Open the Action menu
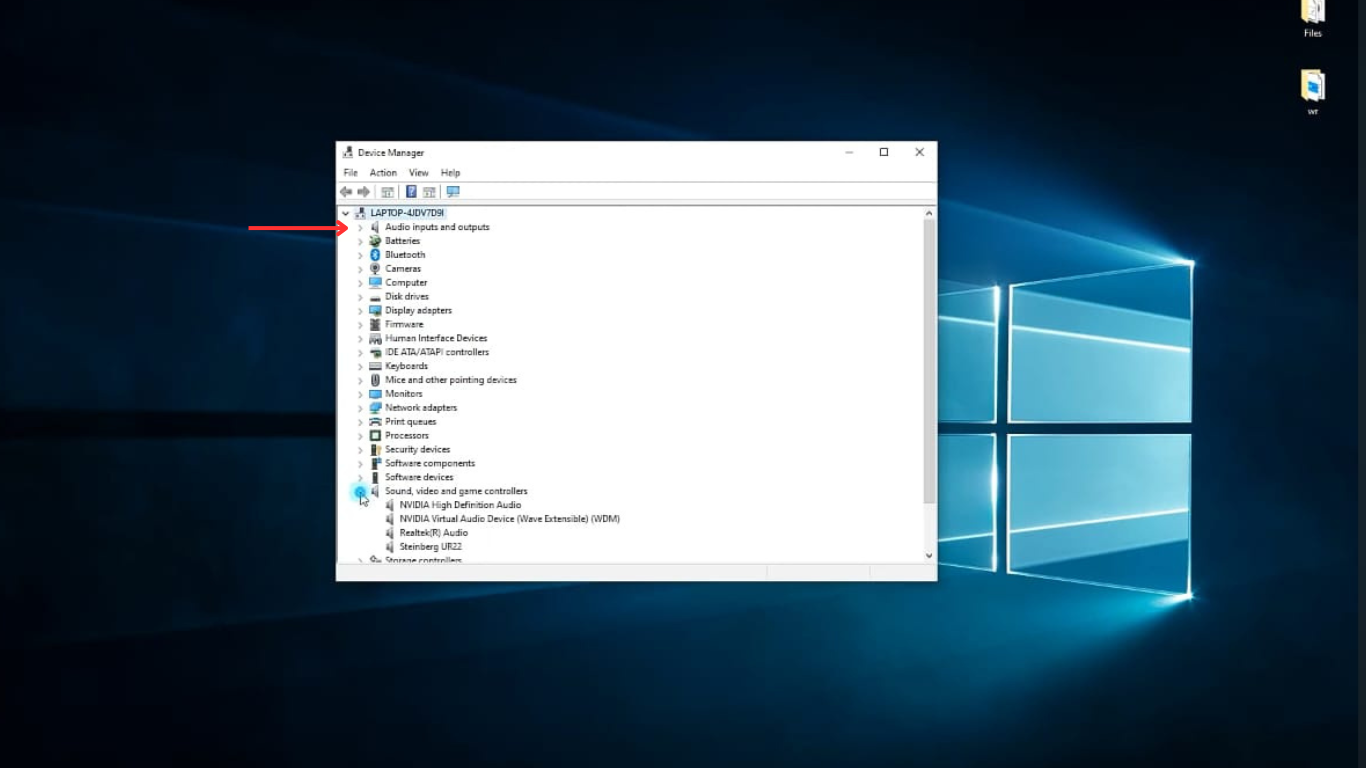The width and height of the screenshot is (1366, 768). [x=383, y=173]
